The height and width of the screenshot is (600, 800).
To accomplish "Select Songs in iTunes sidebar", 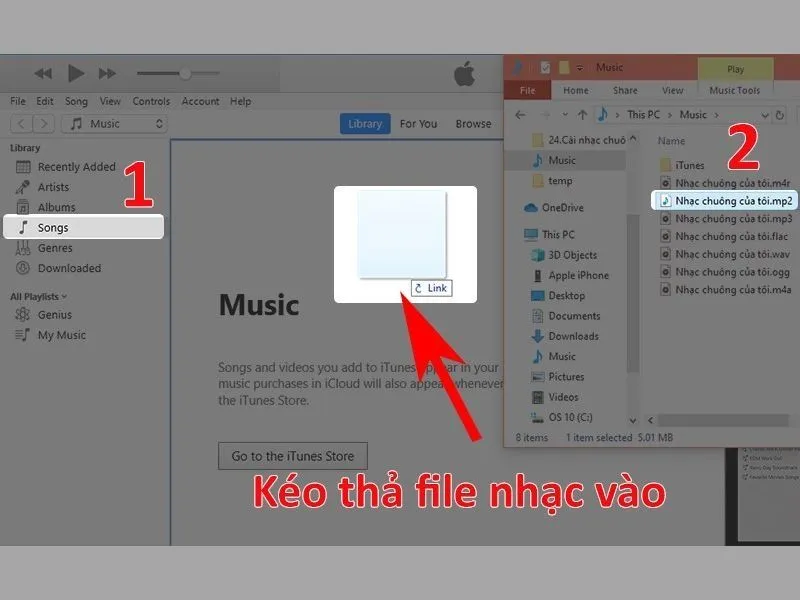I will coord(83,227).
